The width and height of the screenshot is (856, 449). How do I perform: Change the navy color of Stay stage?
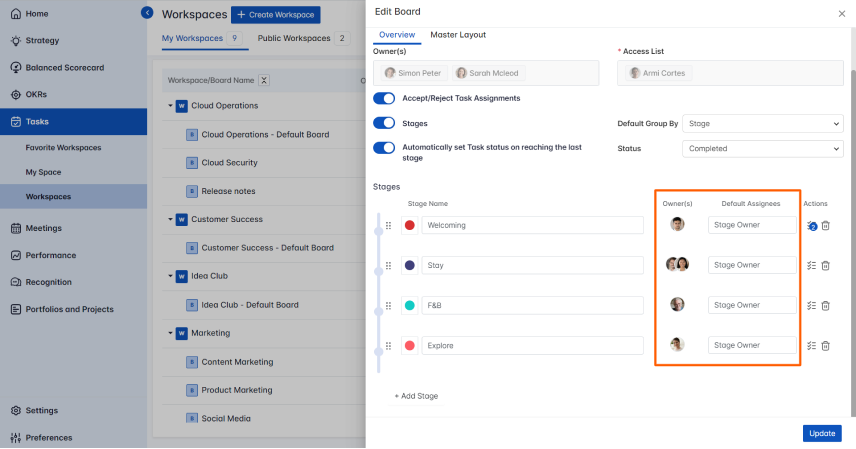click(x=409, y=265)
